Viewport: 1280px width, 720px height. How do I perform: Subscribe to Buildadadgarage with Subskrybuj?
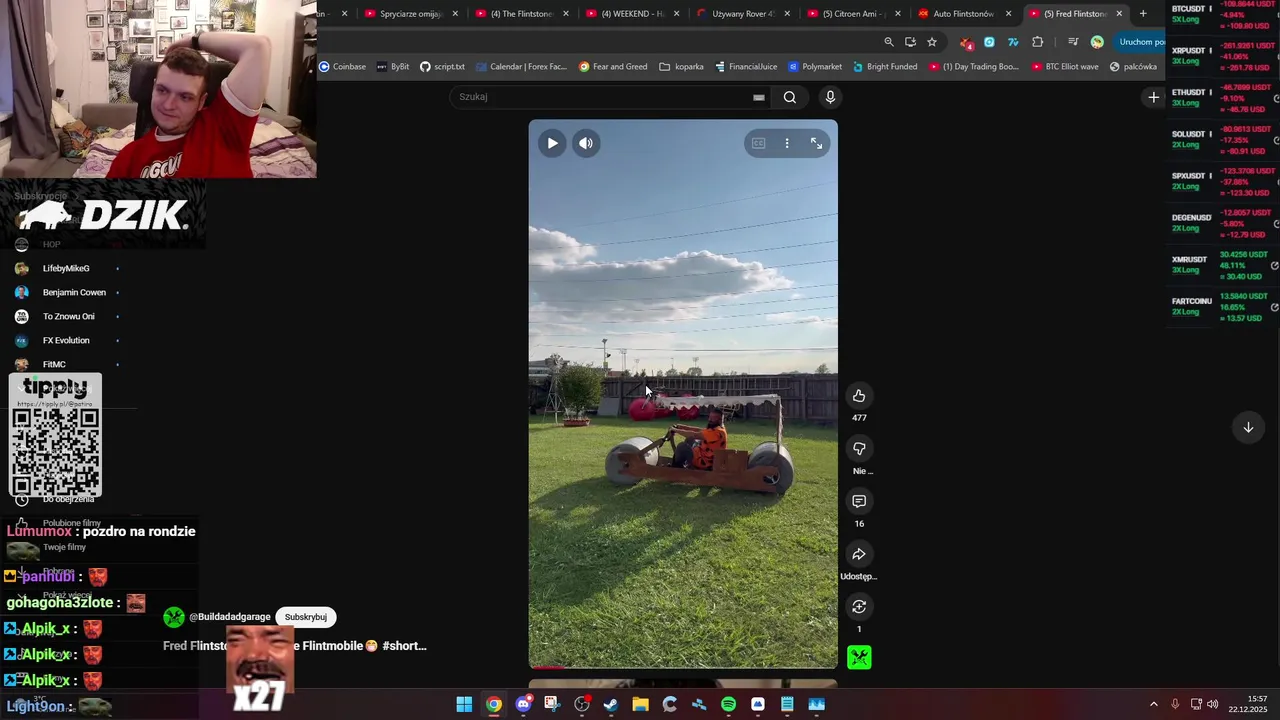point(306,617)
